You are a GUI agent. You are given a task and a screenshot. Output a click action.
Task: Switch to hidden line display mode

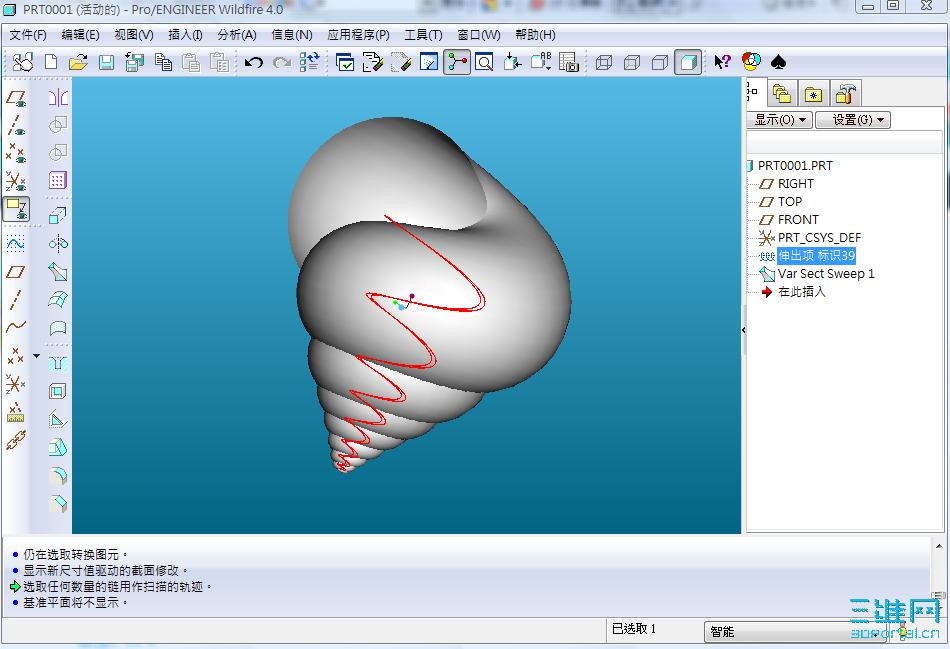click(x=632, y=62)
